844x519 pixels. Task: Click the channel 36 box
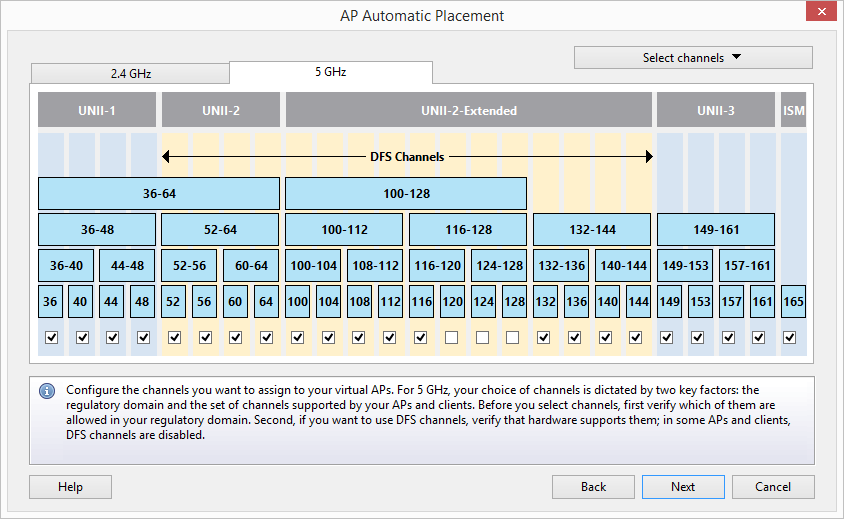[x=50, y=301]
